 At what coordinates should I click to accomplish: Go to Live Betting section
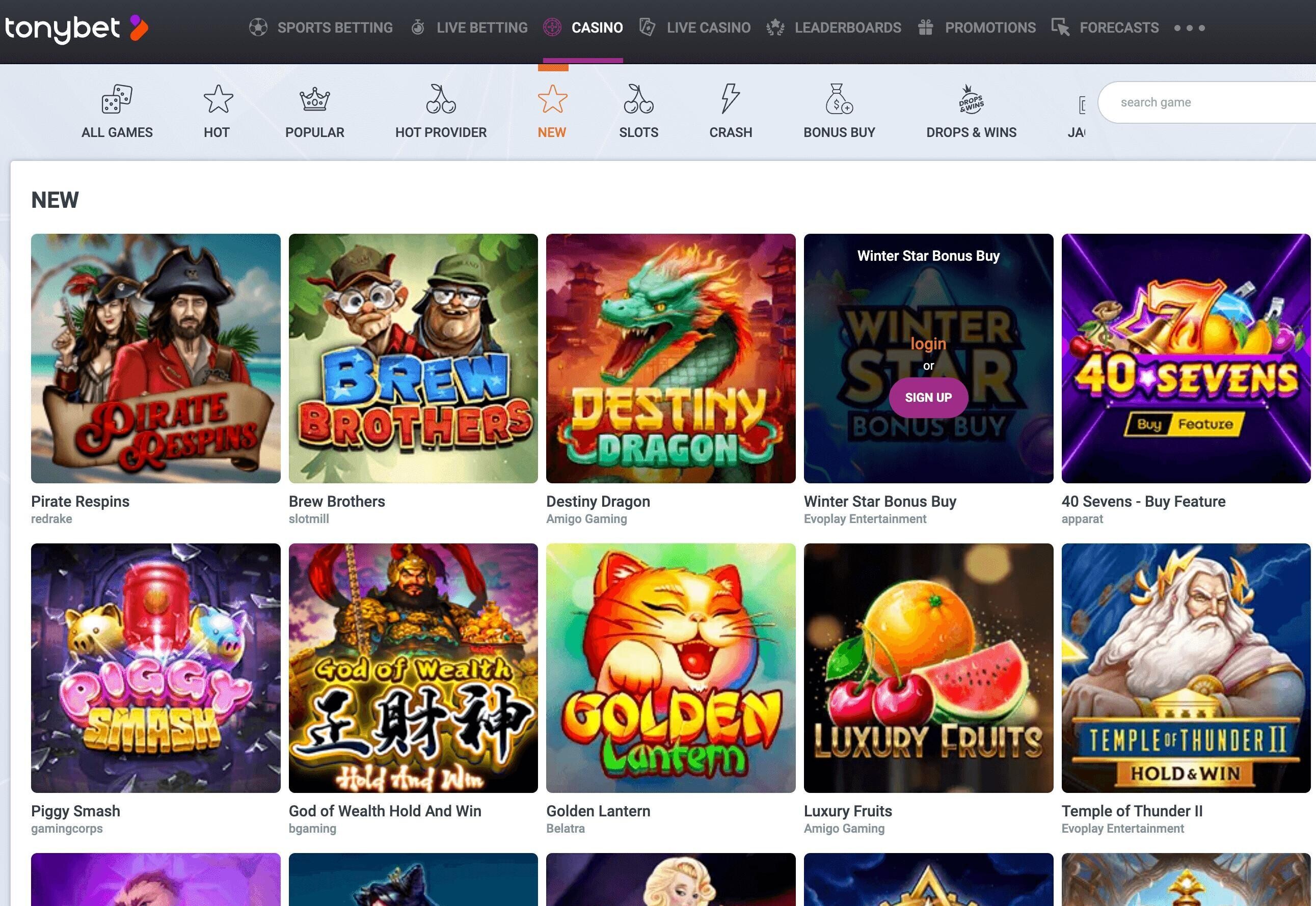tap(482, 28)
